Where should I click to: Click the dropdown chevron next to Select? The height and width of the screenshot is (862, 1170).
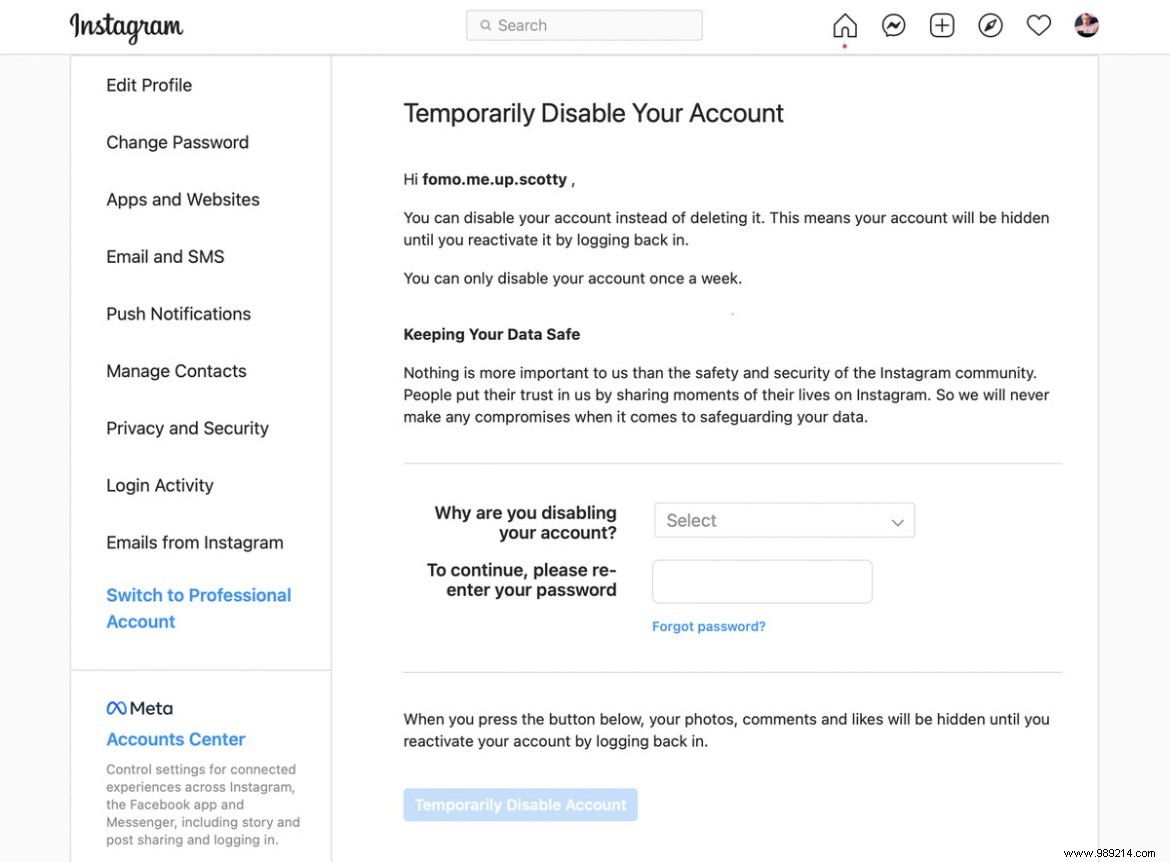(x=897, y=520)
